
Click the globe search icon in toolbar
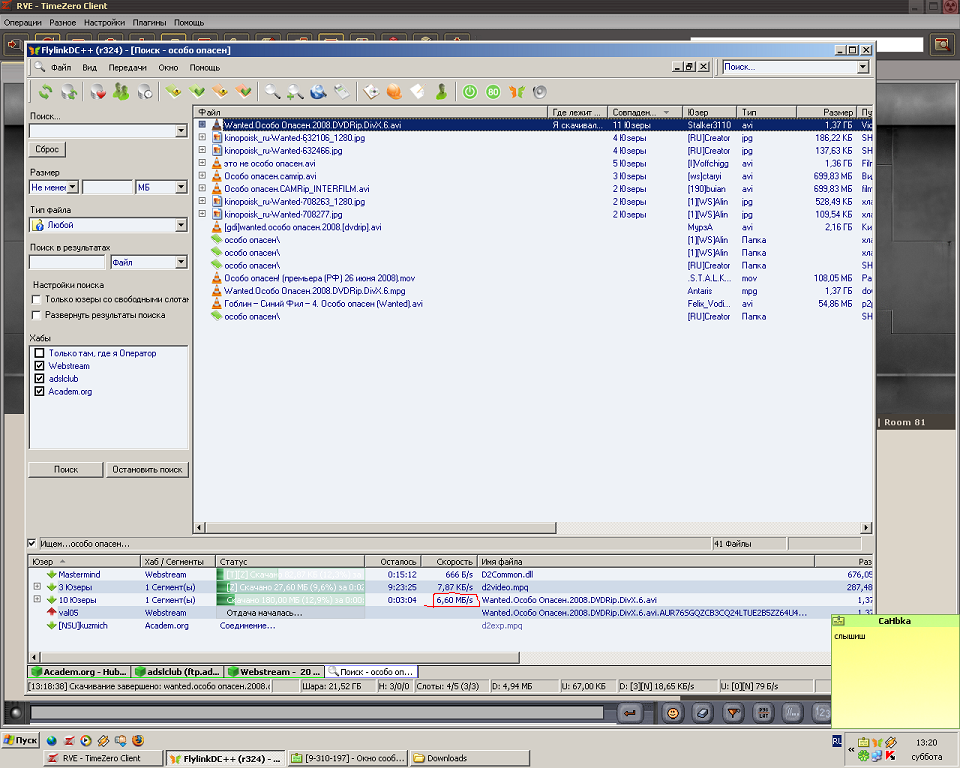point(319,92)
